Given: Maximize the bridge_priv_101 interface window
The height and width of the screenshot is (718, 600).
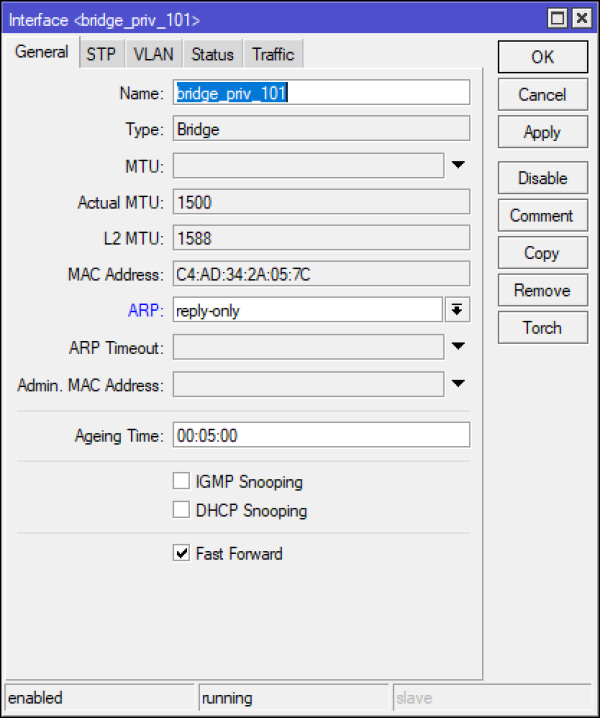Looking at the screenshot, I should click(x=558, y=18).
